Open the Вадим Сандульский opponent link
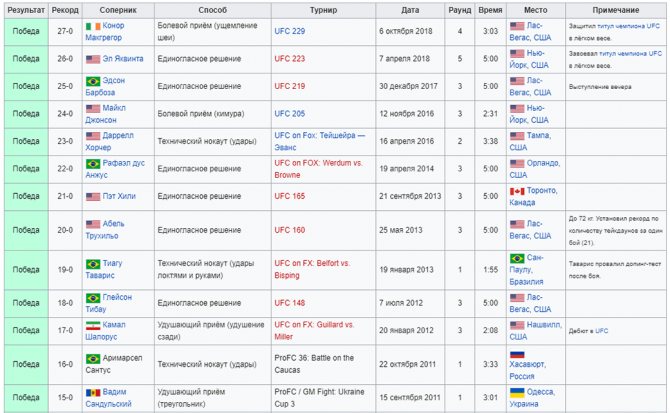 (109, 398)
